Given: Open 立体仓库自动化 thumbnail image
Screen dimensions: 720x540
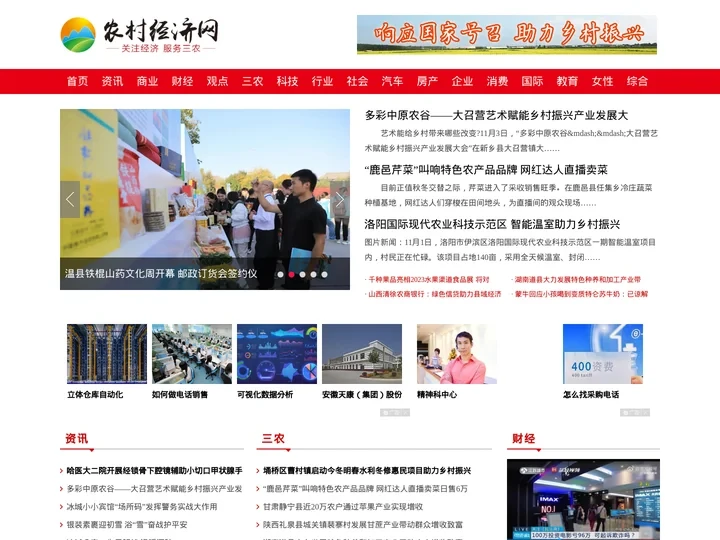Looking at the screenshot, I should [107, 354].
